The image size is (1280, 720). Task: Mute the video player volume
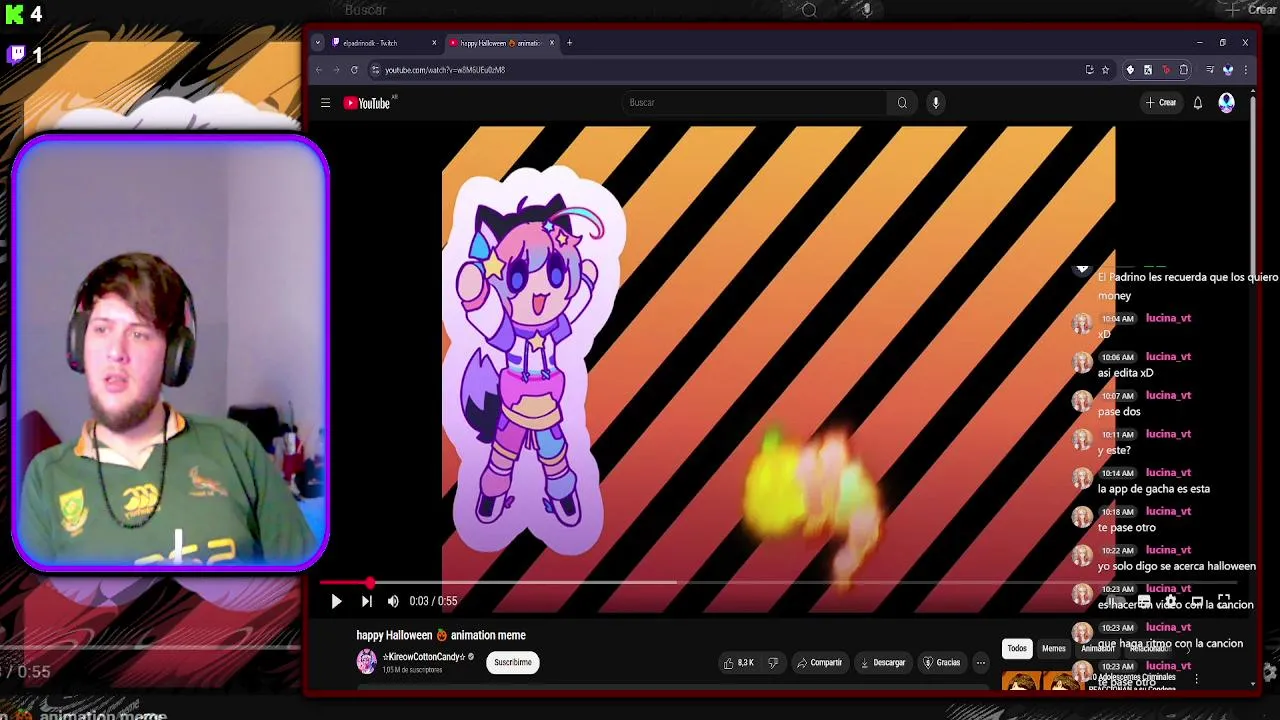(393, 601)
